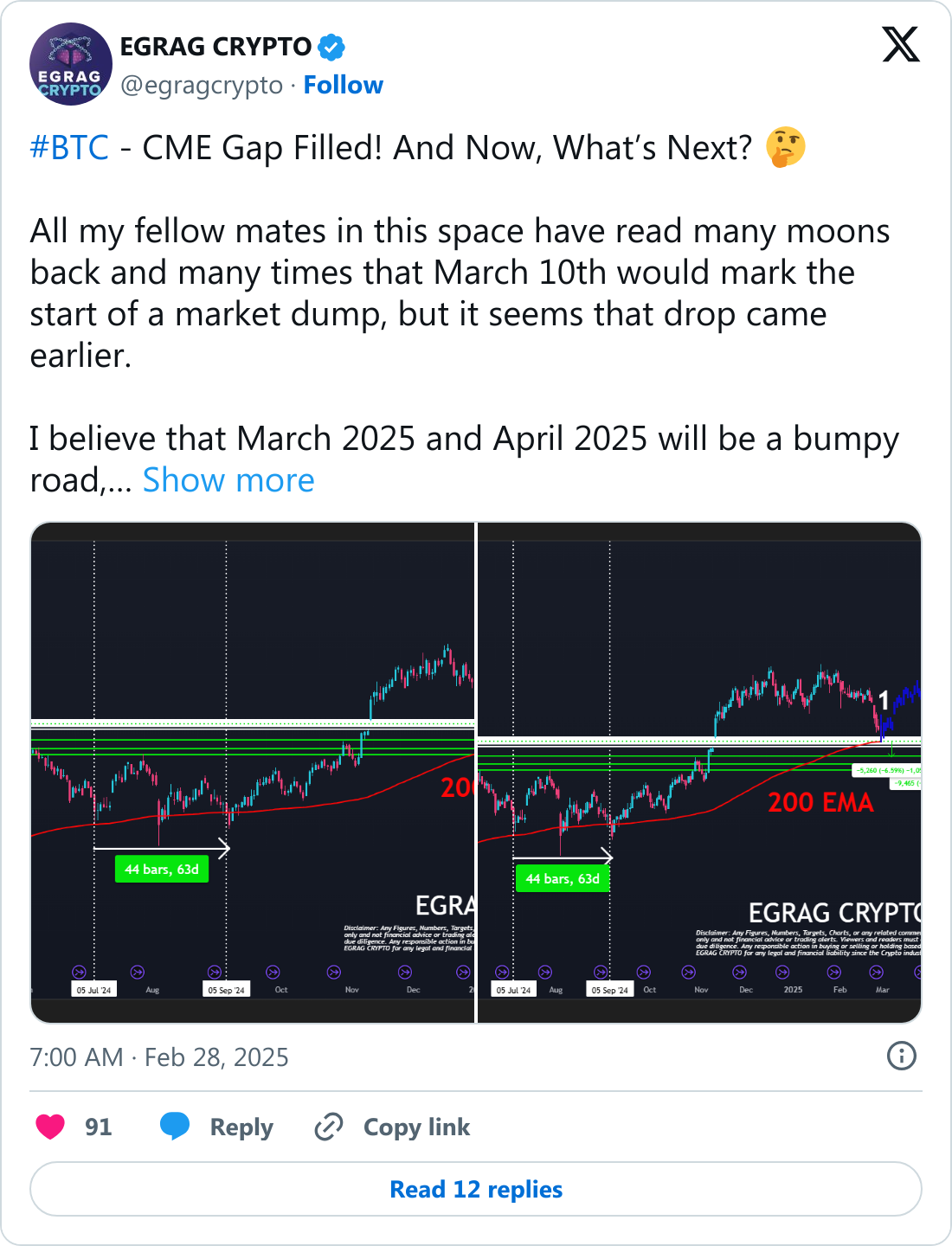Click the thinking face emoji

(786, 147)
